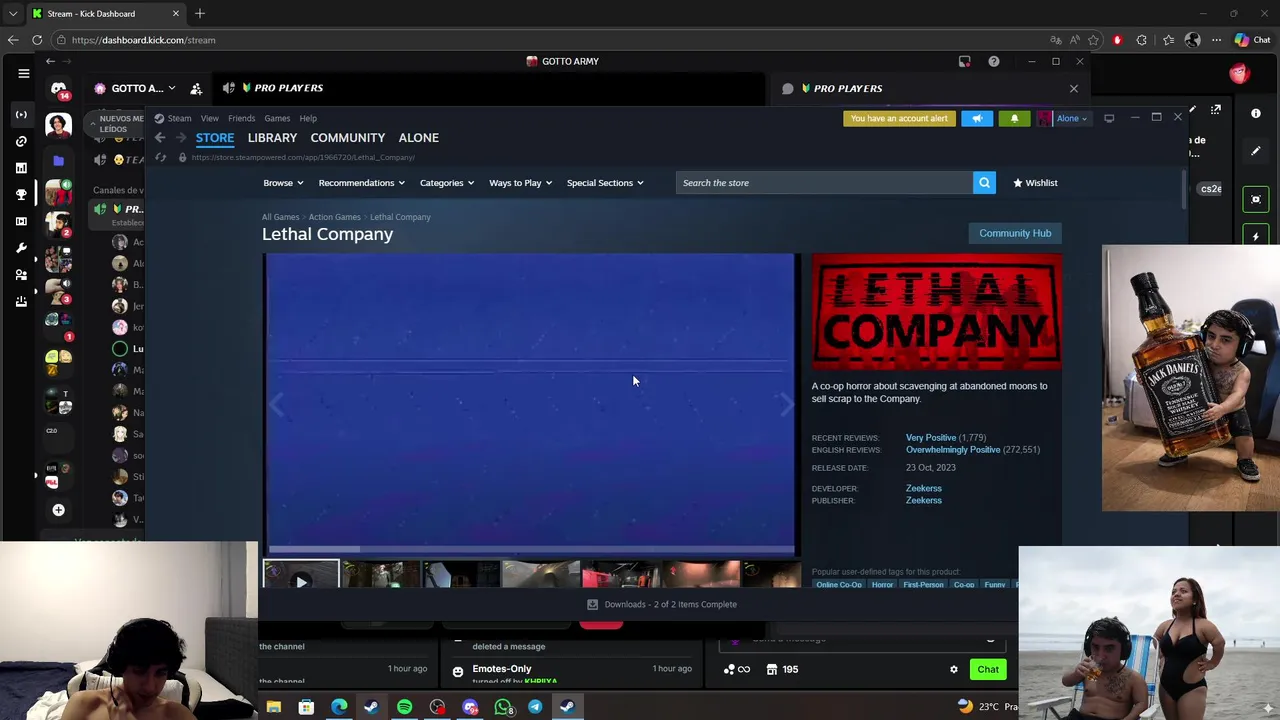
Task: Switch to Steam COMMUNITY tab
Action: click(x=347, y=138)
